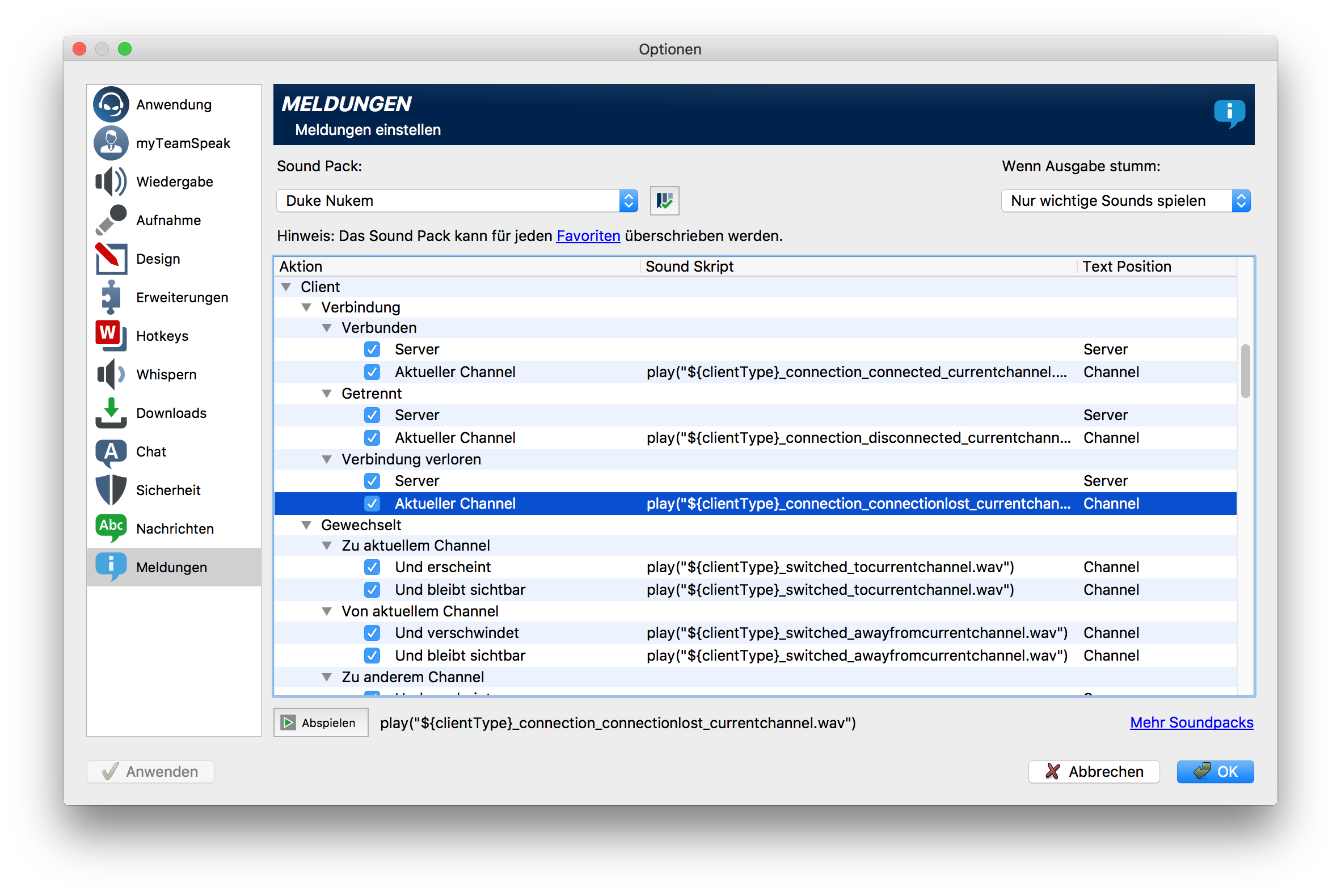Click the Abspielen label

tap(328, 723)
